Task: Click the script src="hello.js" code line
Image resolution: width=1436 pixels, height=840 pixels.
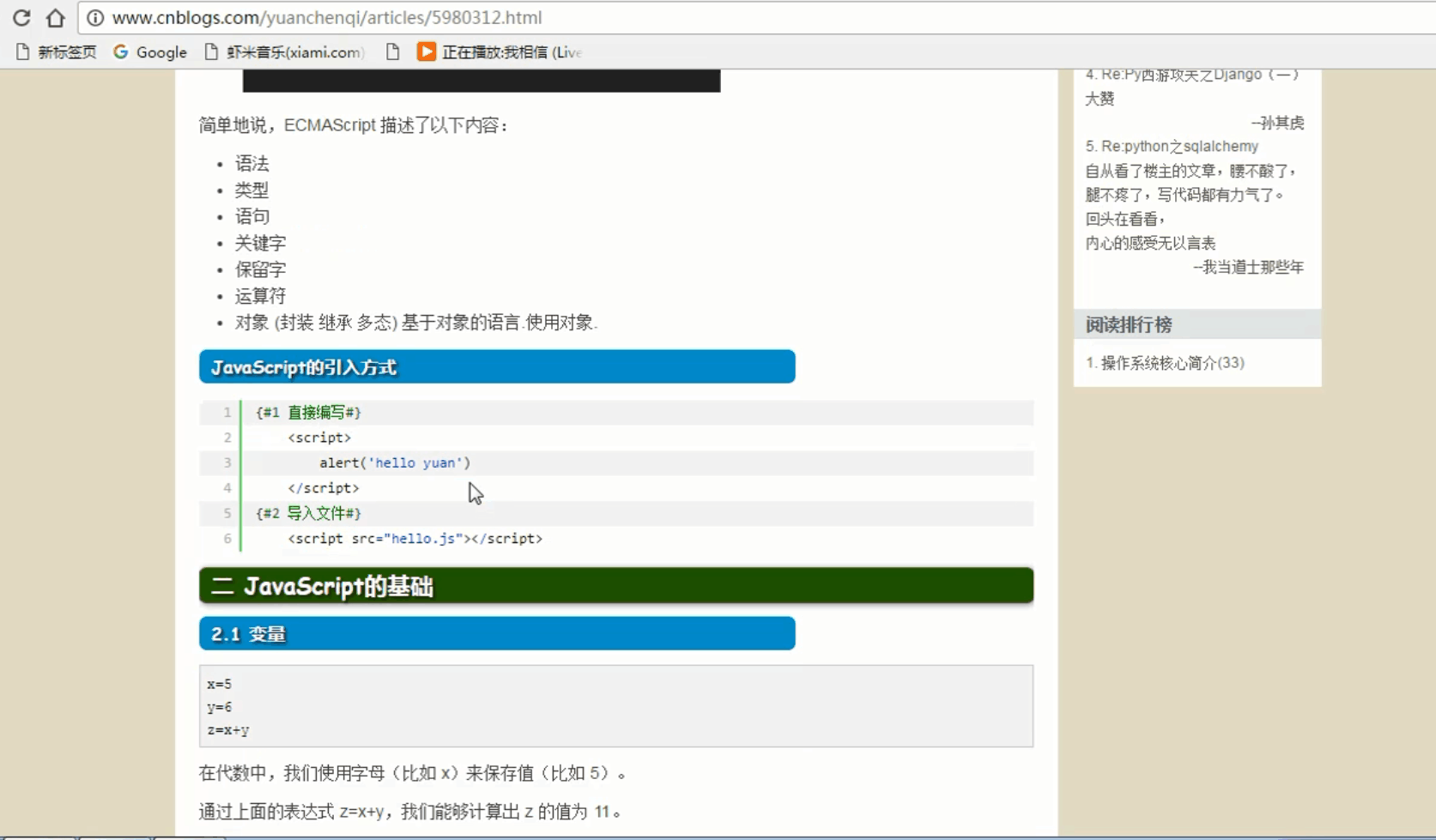Action: (x=415, y=539)
